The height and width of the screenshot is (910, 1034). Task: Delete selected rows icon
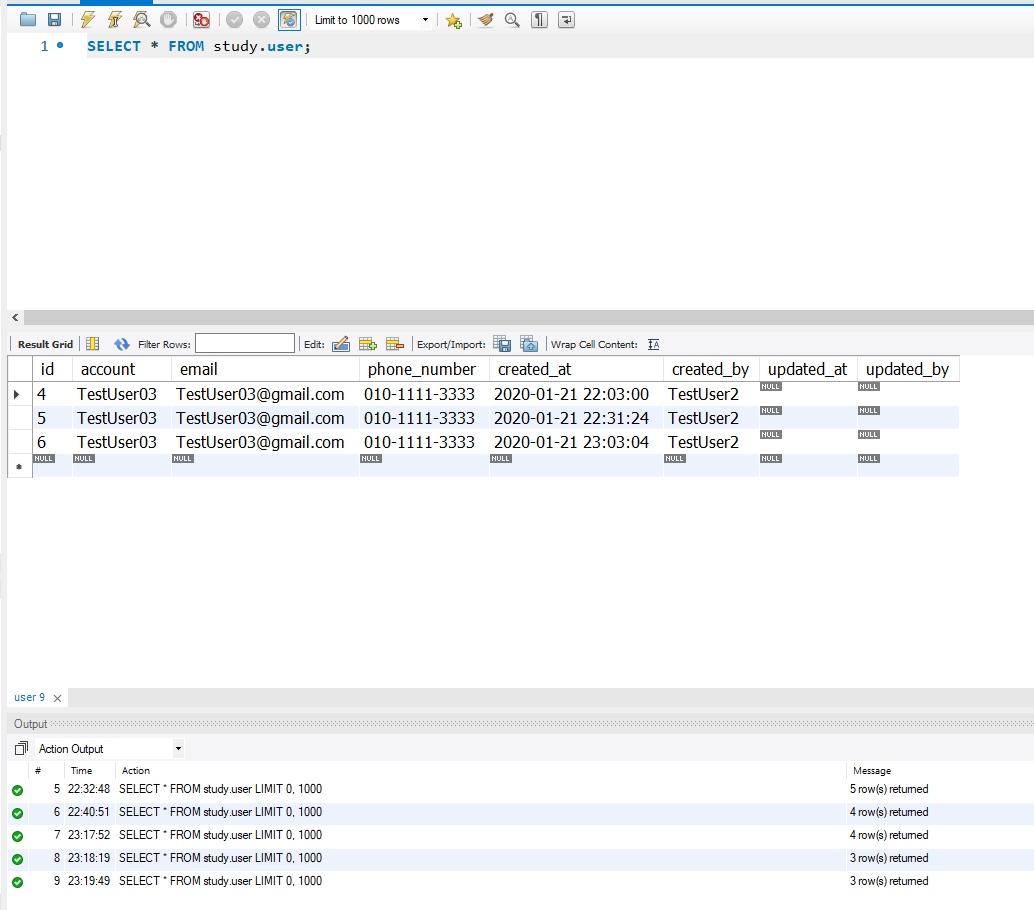click(394, 344)
